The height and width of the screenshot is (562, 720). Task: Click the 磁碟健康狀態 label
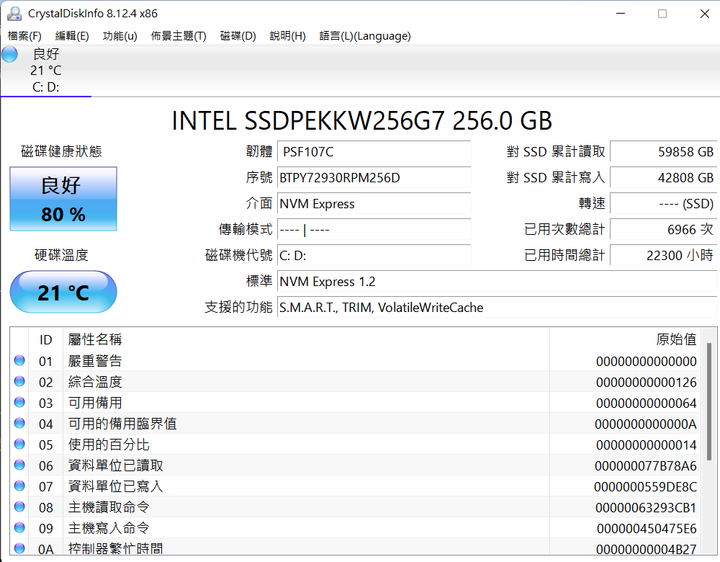[61, 151]
